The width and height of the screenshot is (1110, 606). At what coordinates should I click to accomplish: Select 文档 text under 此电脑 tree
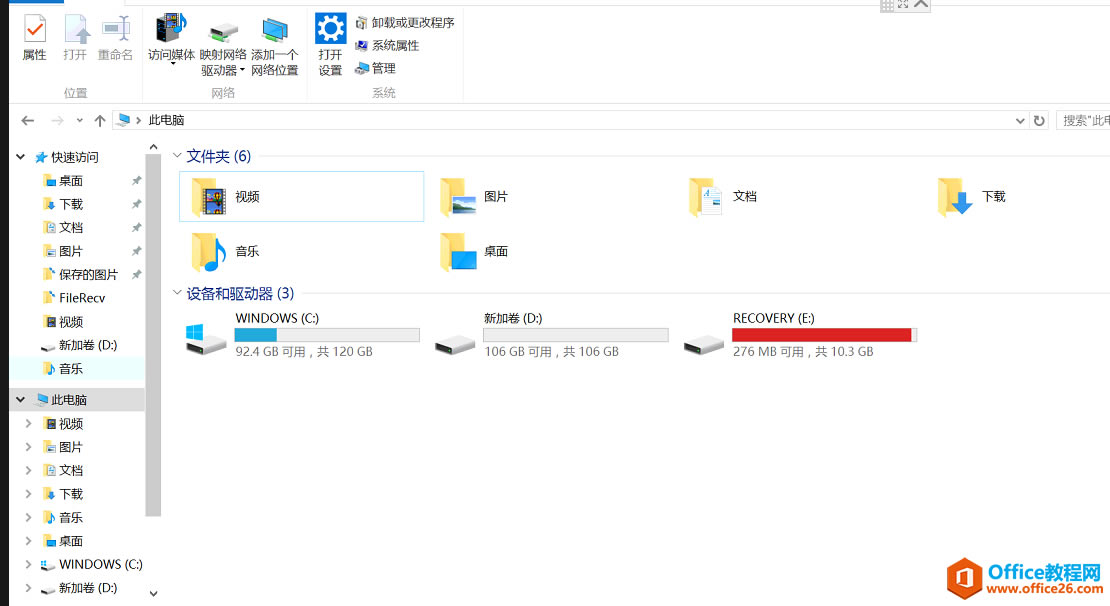(71, 470)
